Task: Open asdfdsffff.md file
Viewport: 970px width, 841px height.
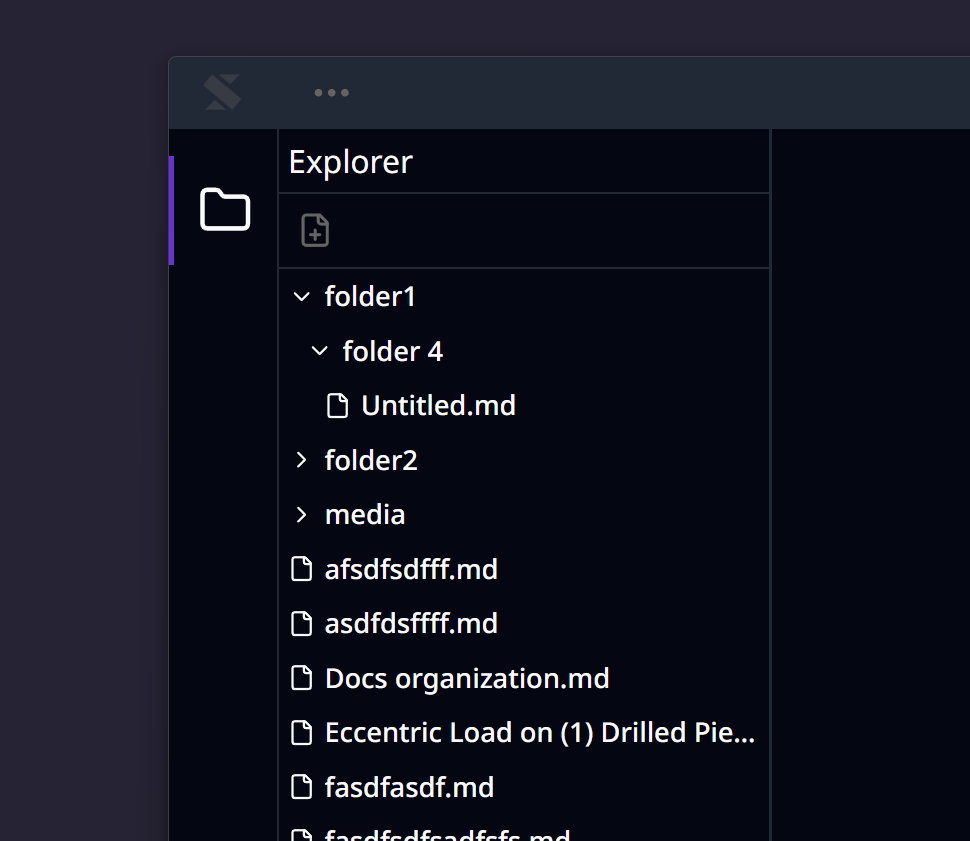Action: click(411, 623)
